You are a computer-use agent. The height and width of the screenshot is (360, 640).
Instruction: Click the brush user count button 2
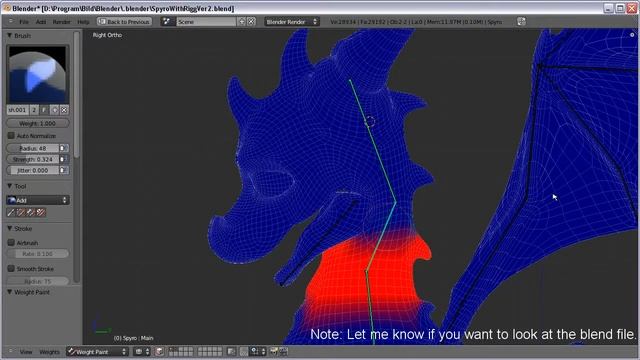click(34, 110)
